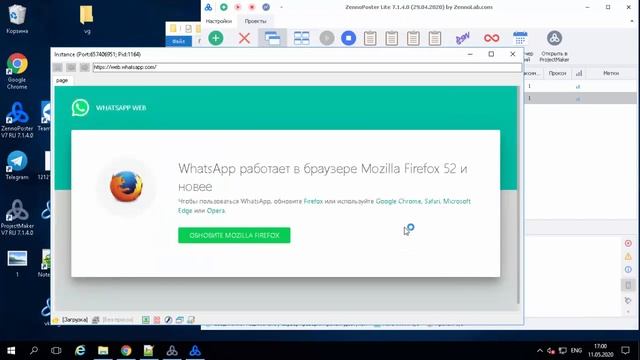Open Google Chrome desktop shortcut

(x=17, y=71)
